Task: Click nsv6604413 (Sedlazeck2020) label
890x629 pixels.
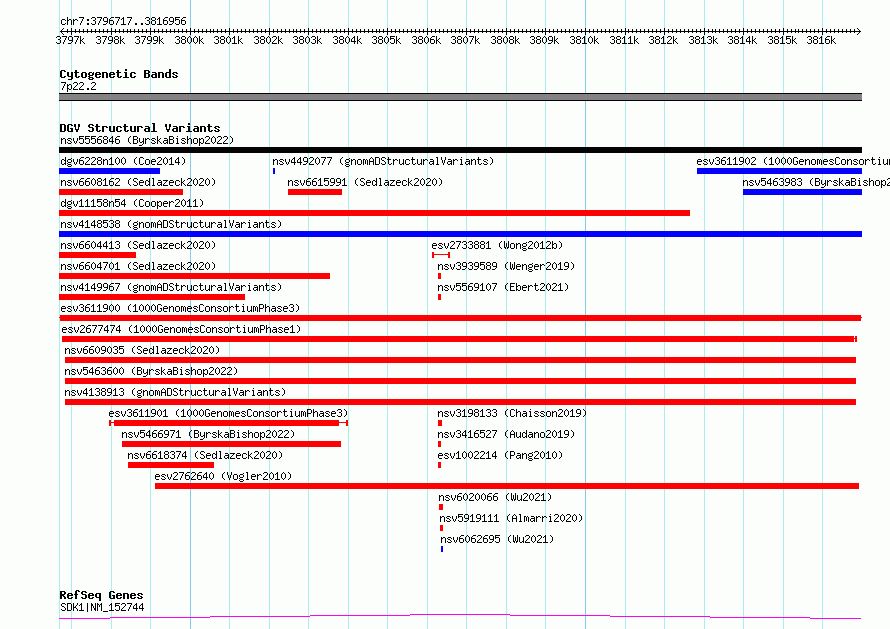Action: click(138, 245)
